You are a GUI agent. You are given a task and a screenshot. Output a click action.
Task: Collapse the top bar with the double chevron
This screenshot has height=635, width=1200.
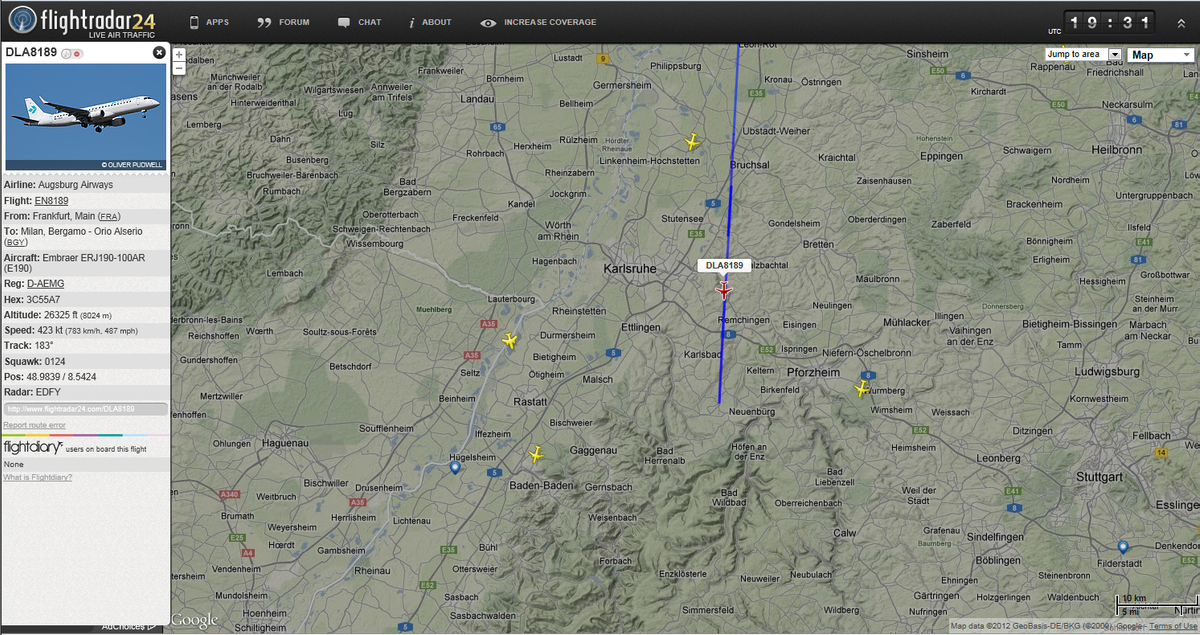(x=1180, y=23)
